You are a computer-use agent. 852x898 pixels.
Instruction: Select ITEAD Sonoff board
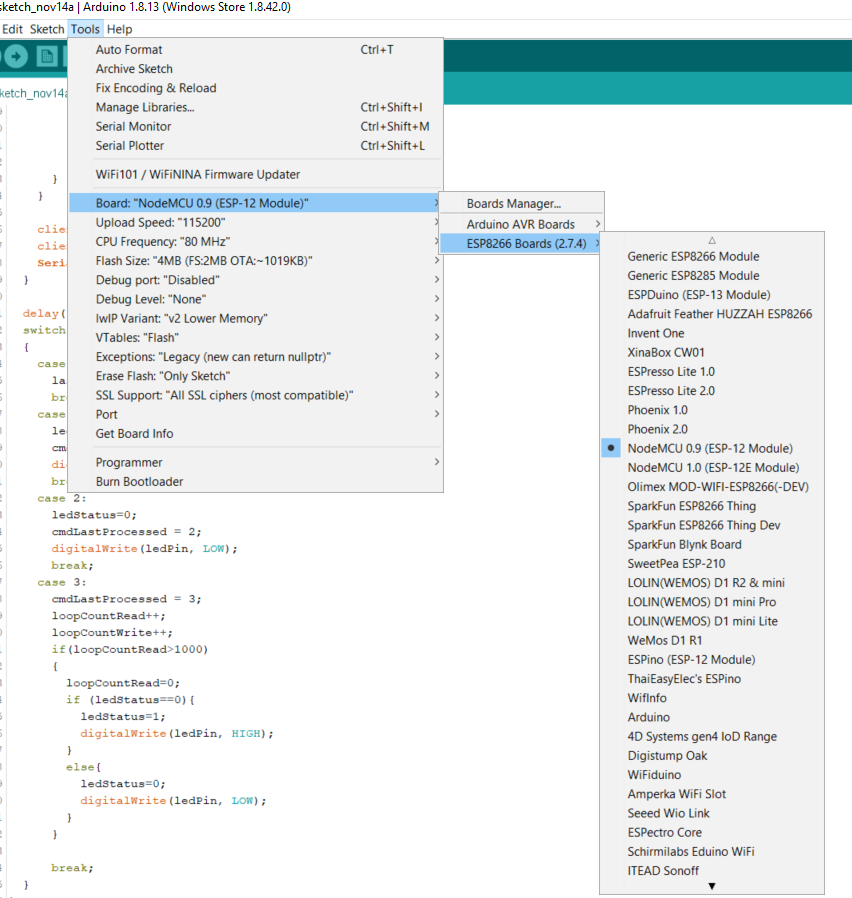pos(712,871)
